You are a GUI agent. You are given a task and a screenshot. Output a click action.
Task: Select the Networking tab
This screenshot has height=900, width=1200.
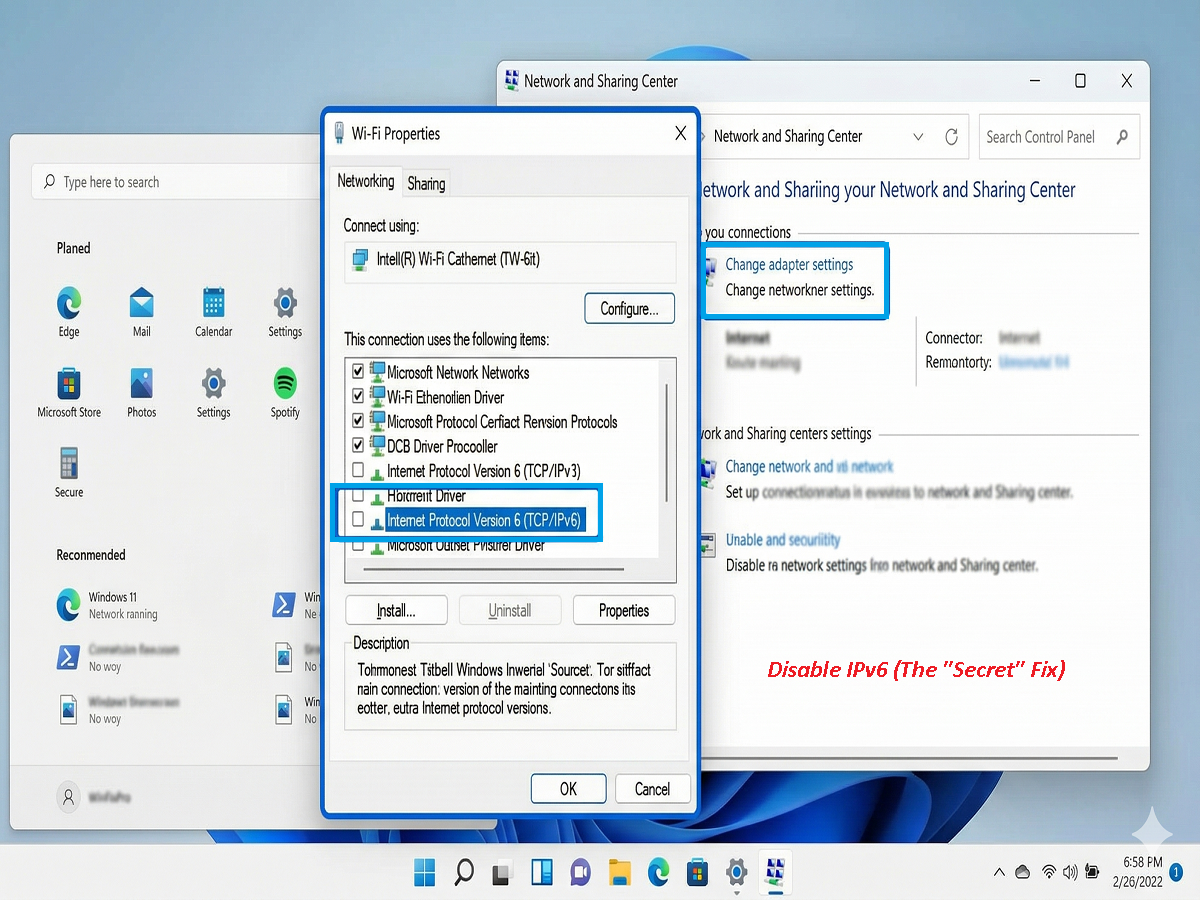click(365, 182)
